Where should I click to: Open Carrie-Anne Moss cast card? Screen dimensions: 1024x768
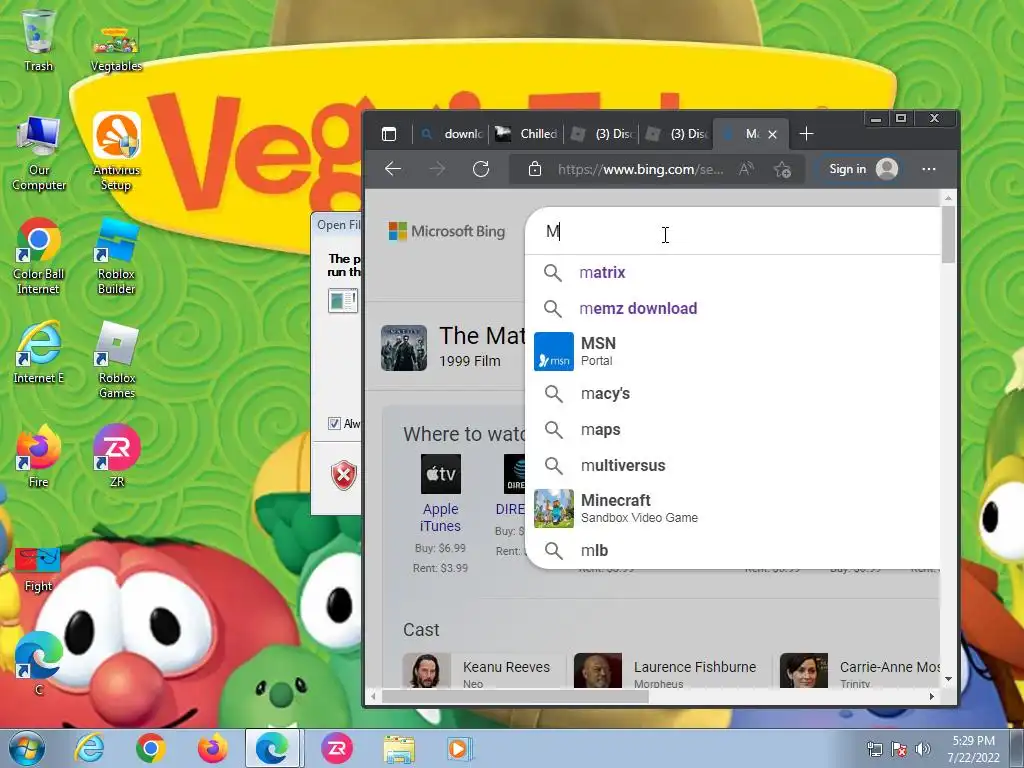coord(859,671)
